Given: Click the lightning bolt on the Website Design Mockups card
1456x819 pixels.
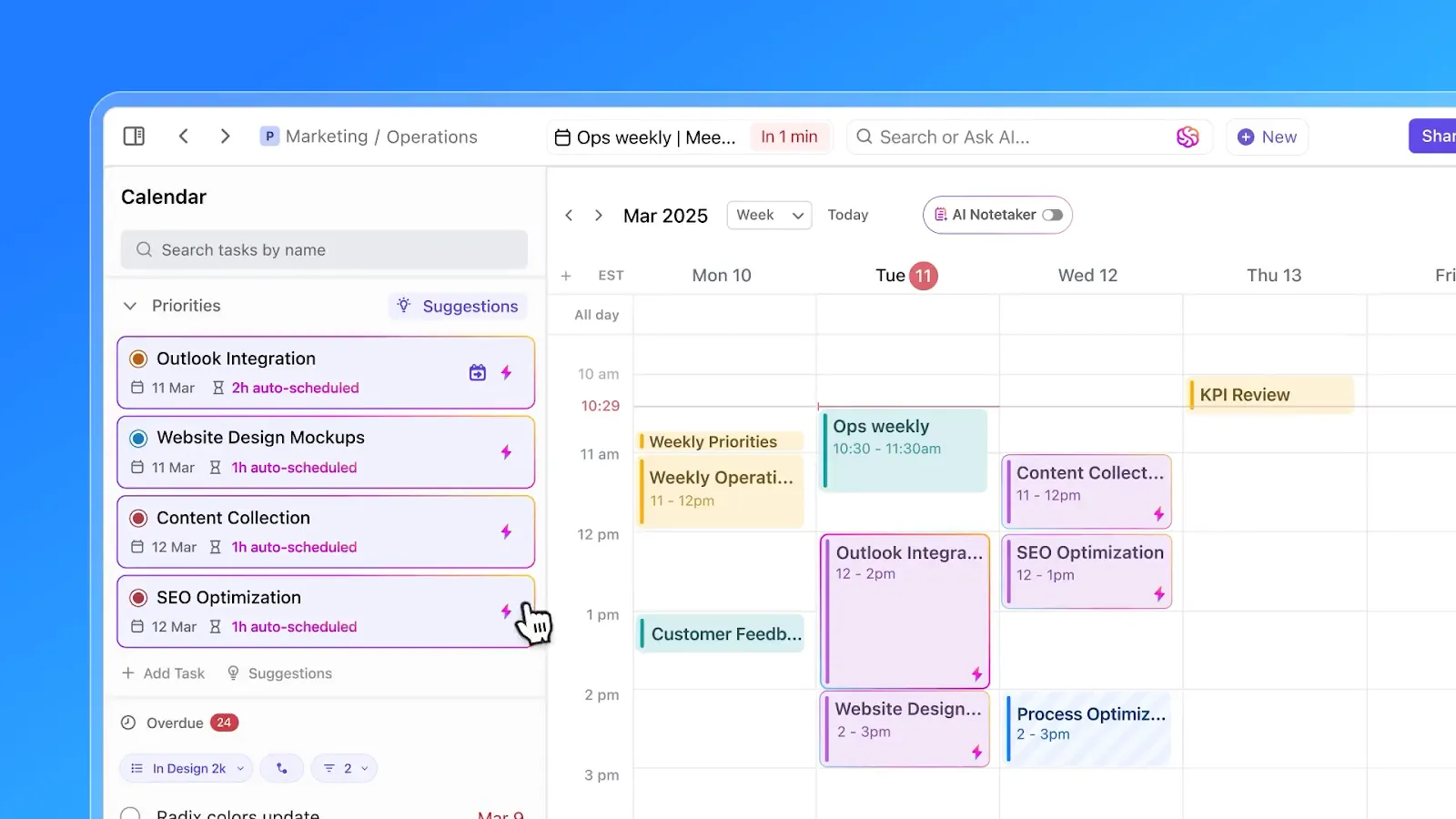Looking at the screenshot, I should [507, 452].
